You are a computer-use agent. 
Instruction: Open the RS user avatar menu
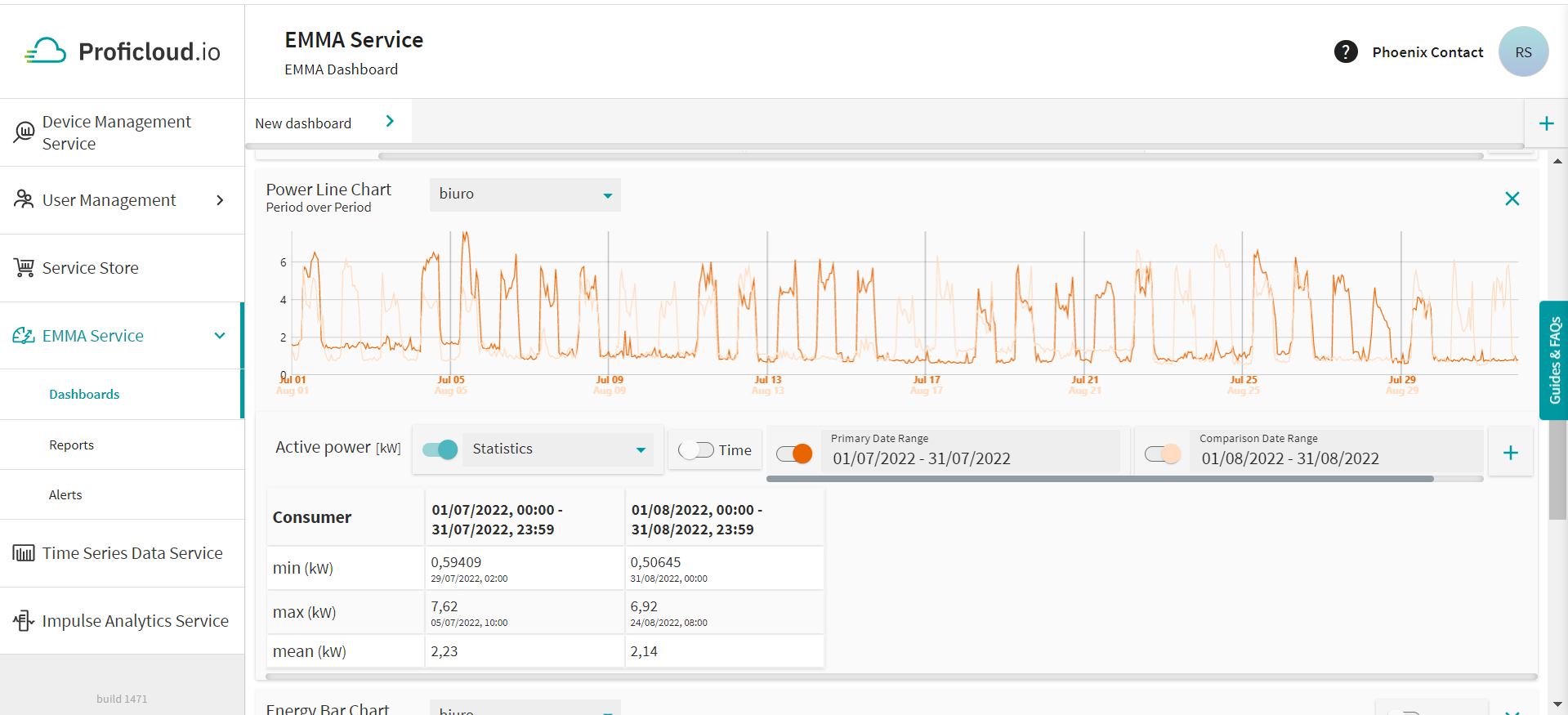[x=1523, y=51]
